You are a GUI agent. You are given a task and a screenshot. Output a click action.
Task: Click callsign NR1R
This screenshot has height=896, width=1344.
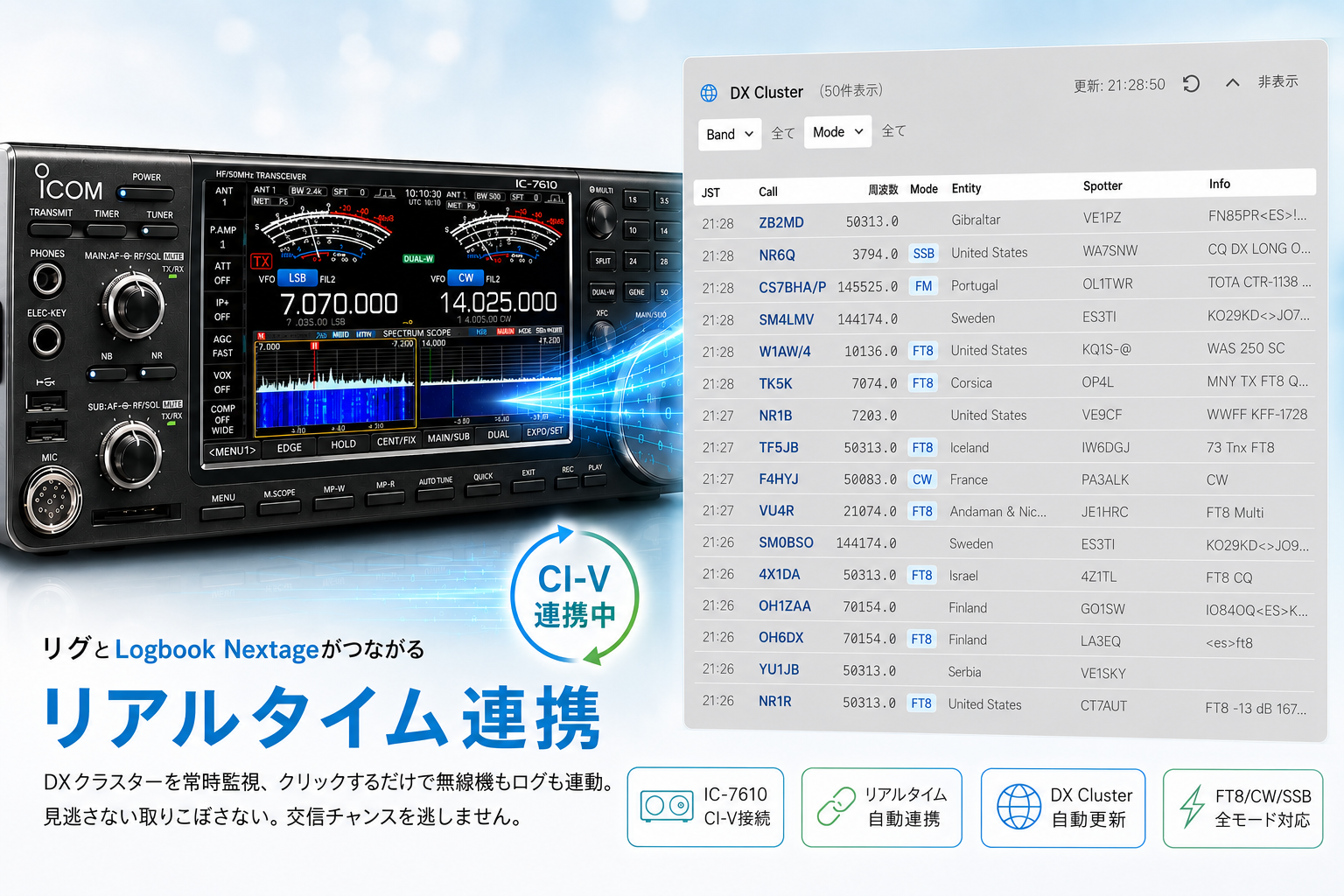(x=774, y=701)
